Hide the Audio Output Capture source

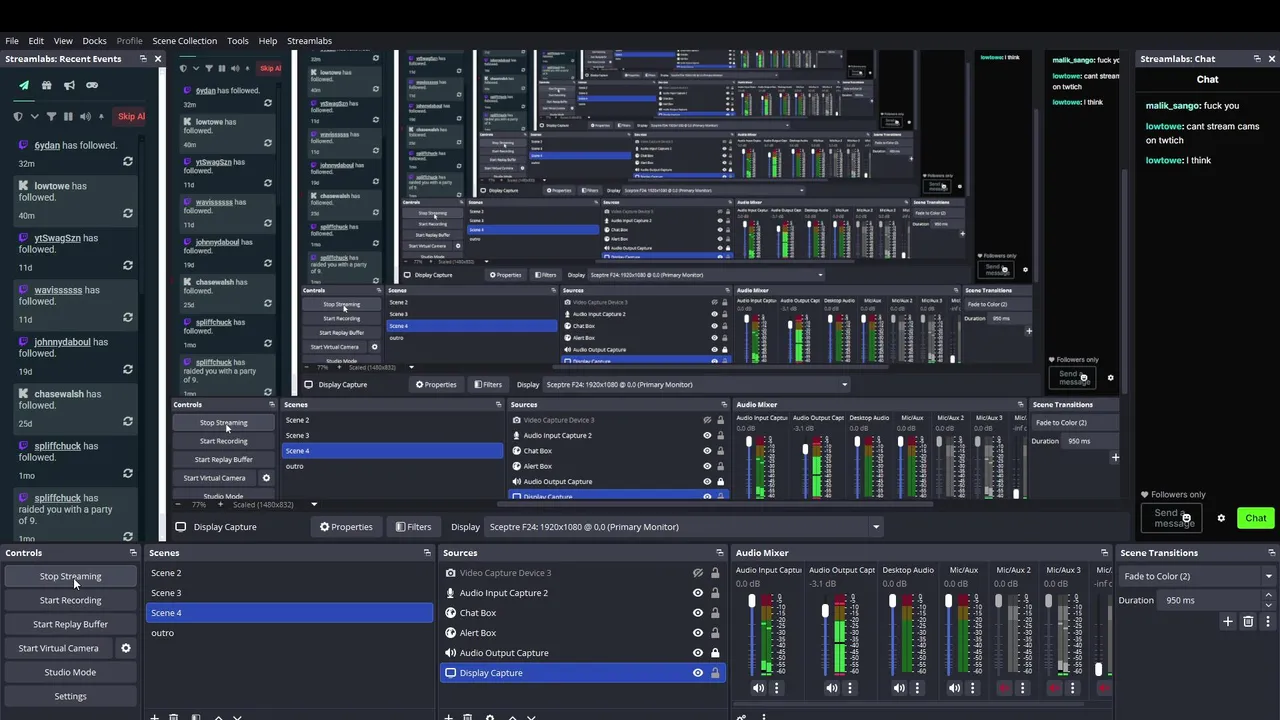[698, 653]
